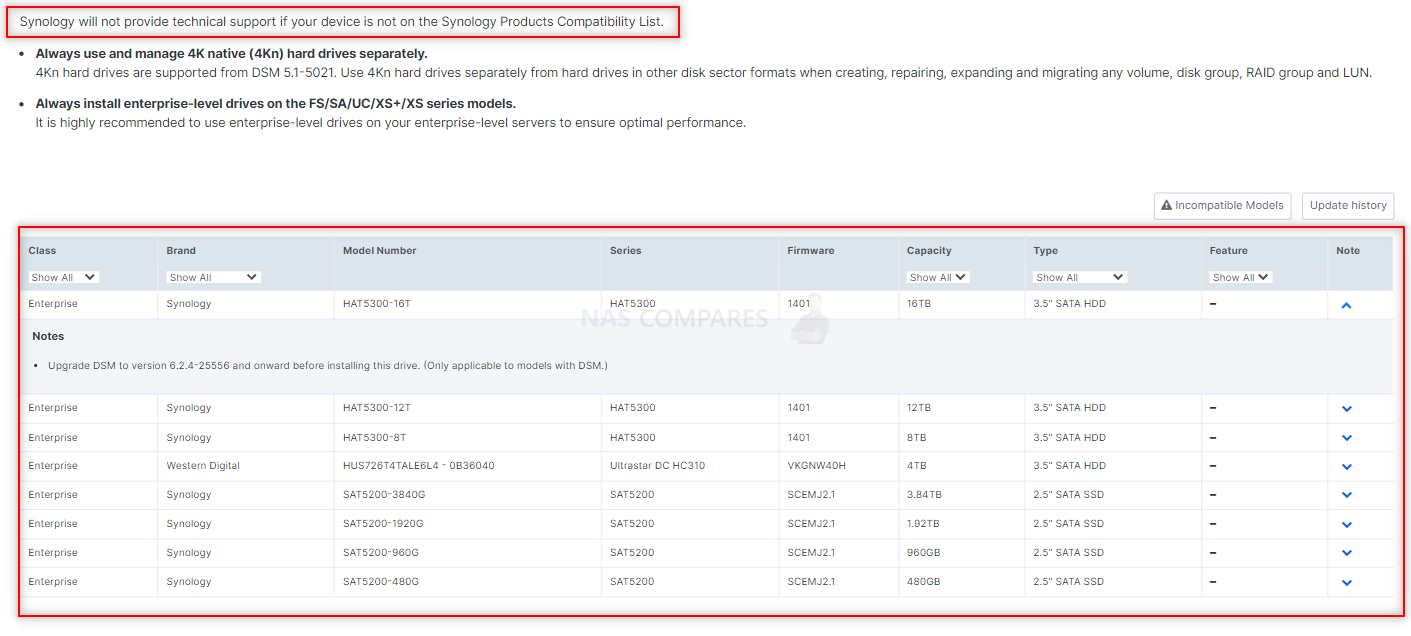Open the Update history button
The height and width of the screenshot is (636, 1411).
1348,205
